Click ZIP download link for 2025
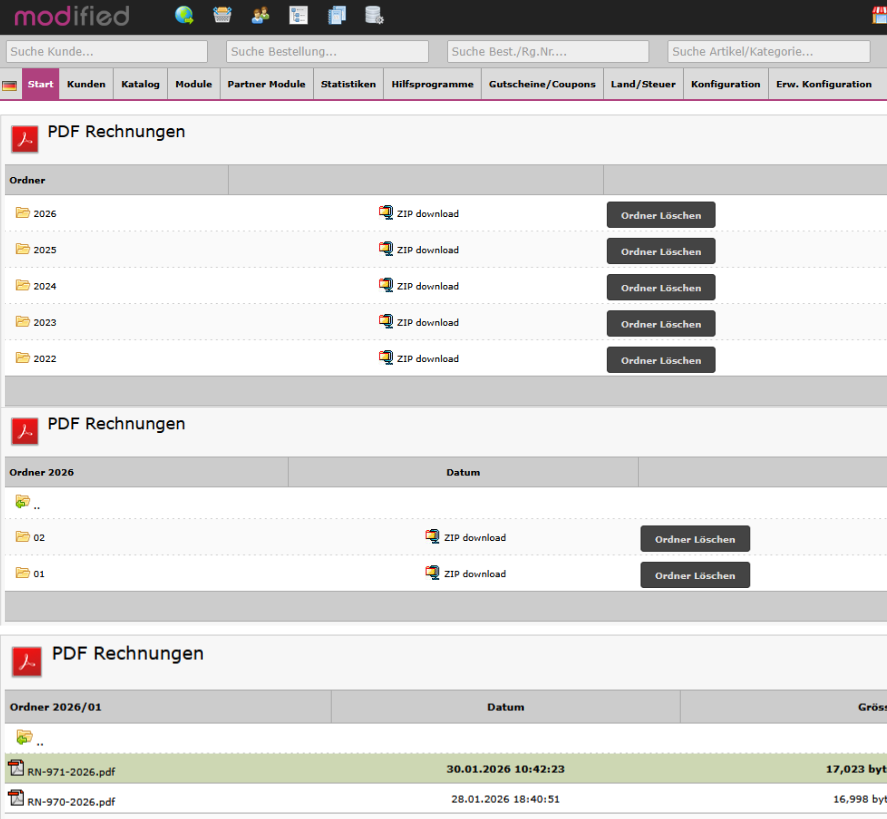Image resolution: width=887 pixels, height=819 pixels. (x=427, y=250)
